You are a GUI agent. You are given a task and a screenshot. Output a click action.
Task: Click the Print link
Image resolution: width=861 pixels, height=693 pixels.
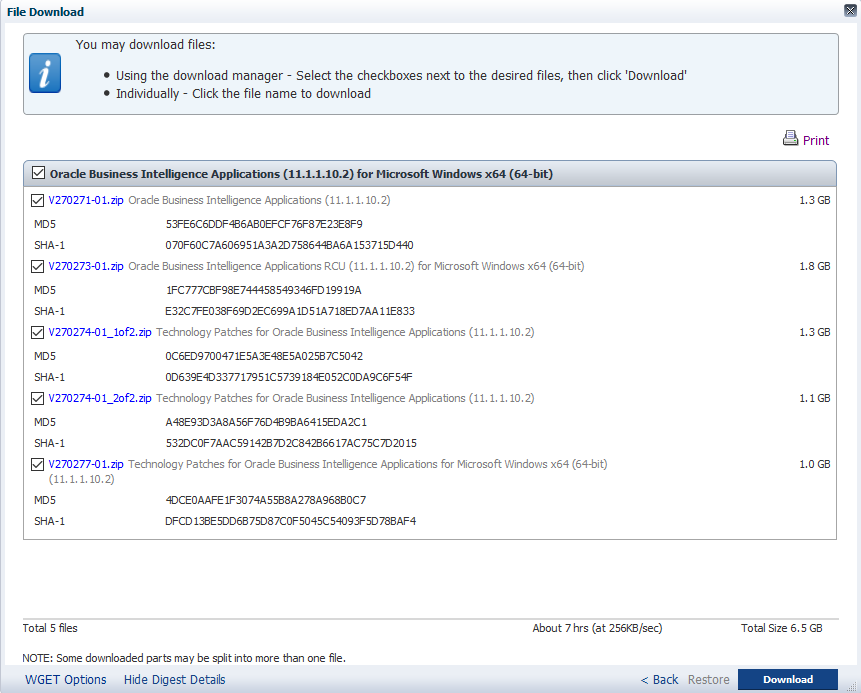tap(815, 141)
